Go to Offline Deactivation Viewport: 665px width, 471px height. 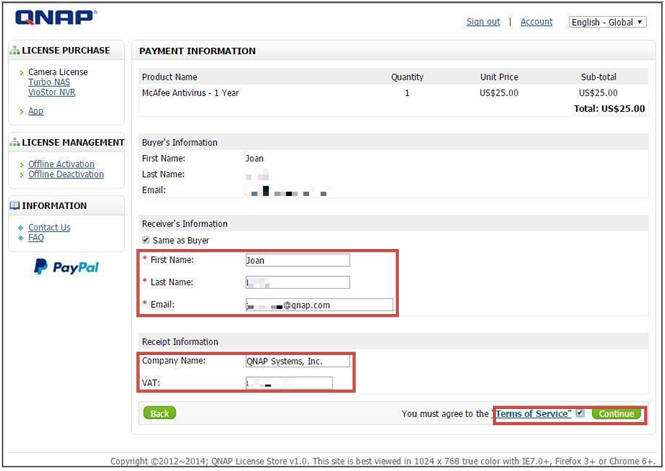click(x=66, y=174)
